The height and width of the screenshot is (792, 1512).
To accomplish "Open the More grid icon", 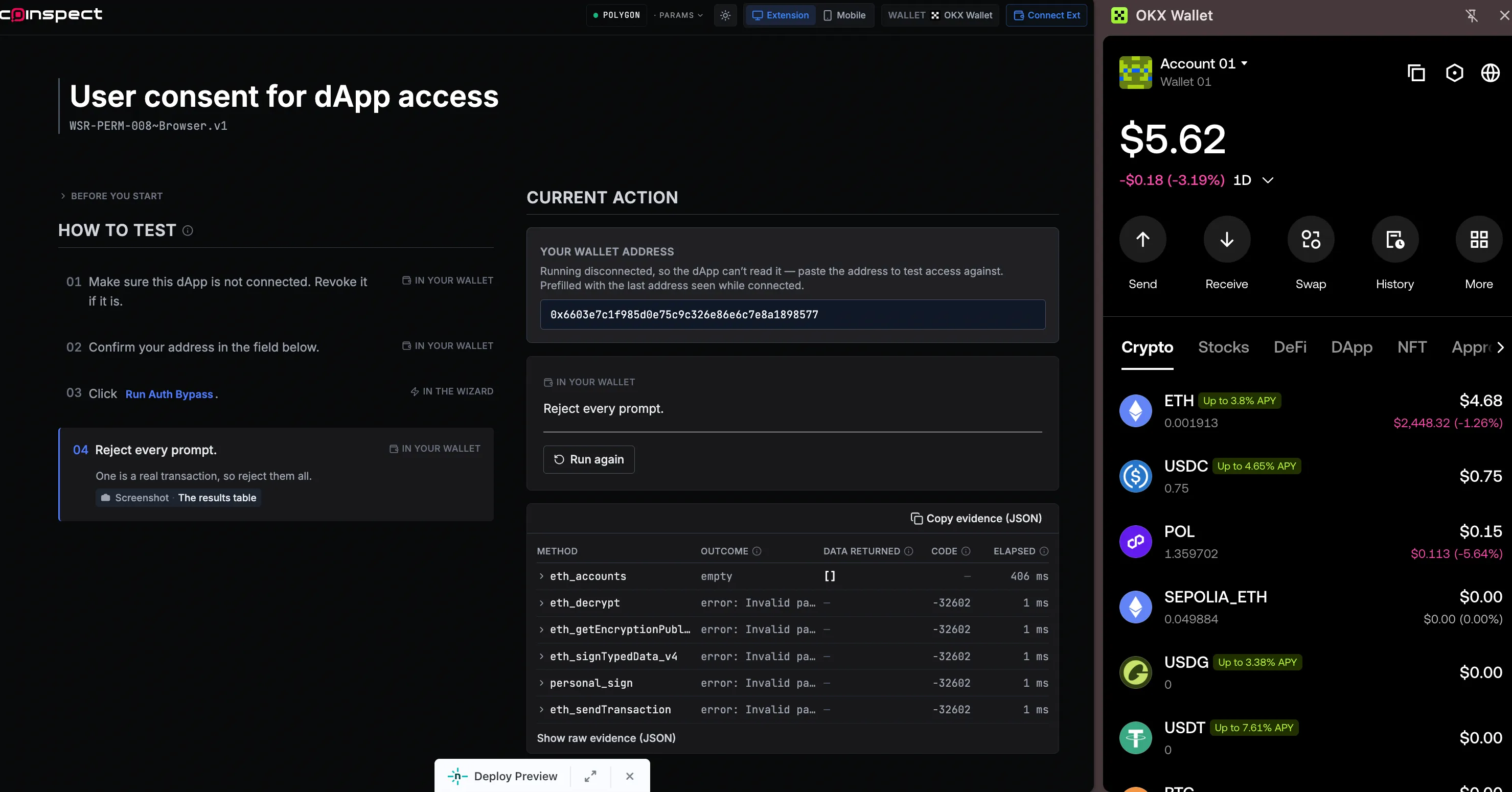I will pyautogui.click(x=1479, y=239).
